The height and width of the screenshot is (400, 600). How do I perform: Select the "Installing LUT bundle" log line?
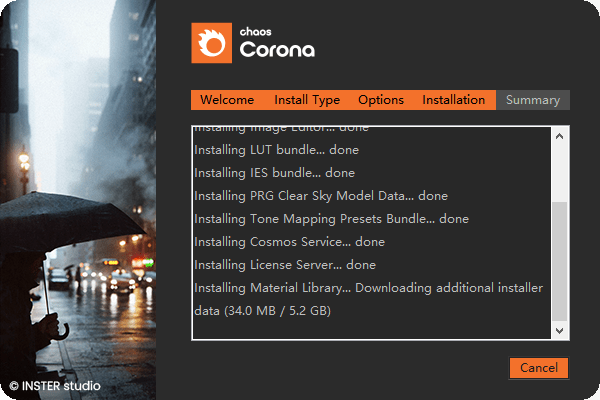(276, 150)
